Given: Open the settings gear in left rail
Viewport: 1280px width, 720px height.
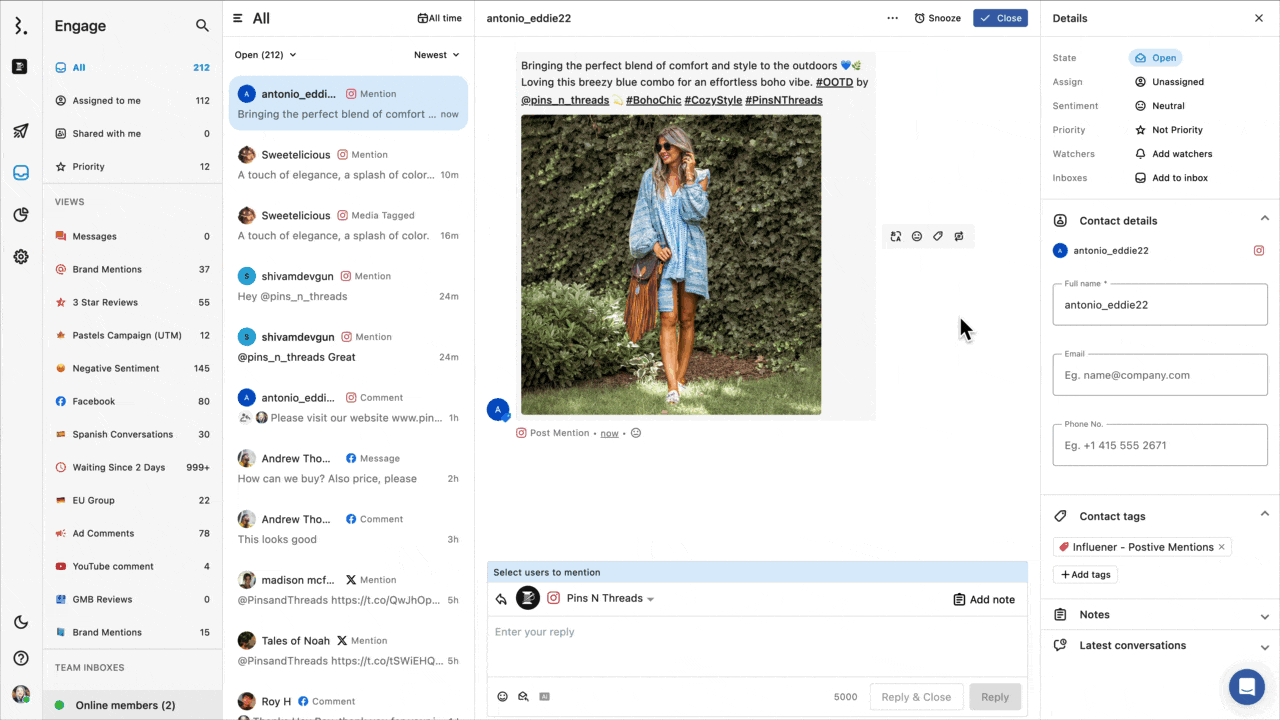Looking at the screenshot, I should [x=21, y=257].
